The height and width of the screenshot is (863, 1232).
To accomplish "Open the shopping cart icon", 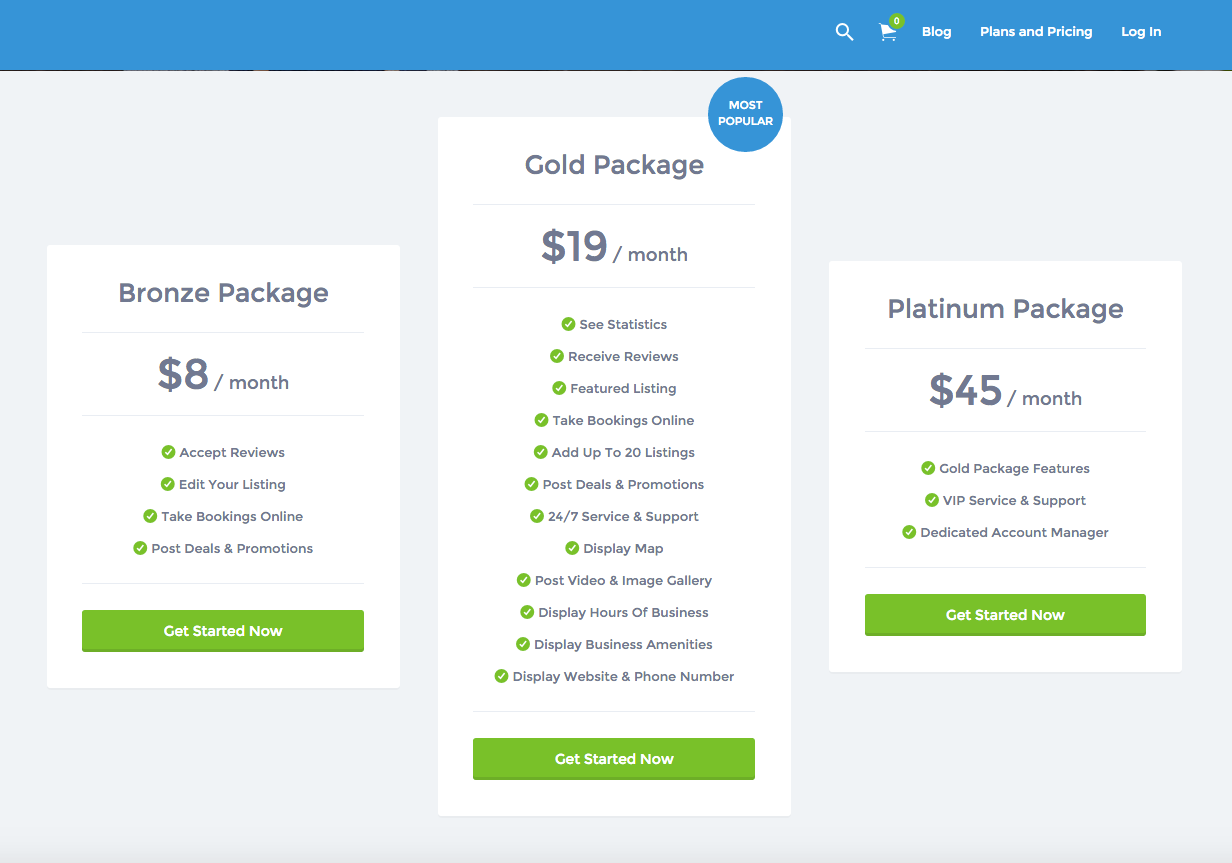I will tap(887, 33).
